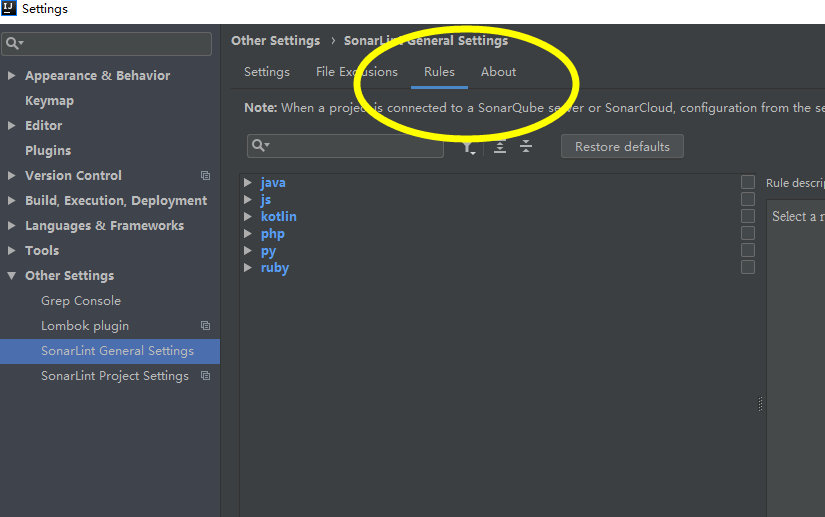Click magnifier icon in rules search box
Screen dimensions: 825x517
tap(260, 145)
